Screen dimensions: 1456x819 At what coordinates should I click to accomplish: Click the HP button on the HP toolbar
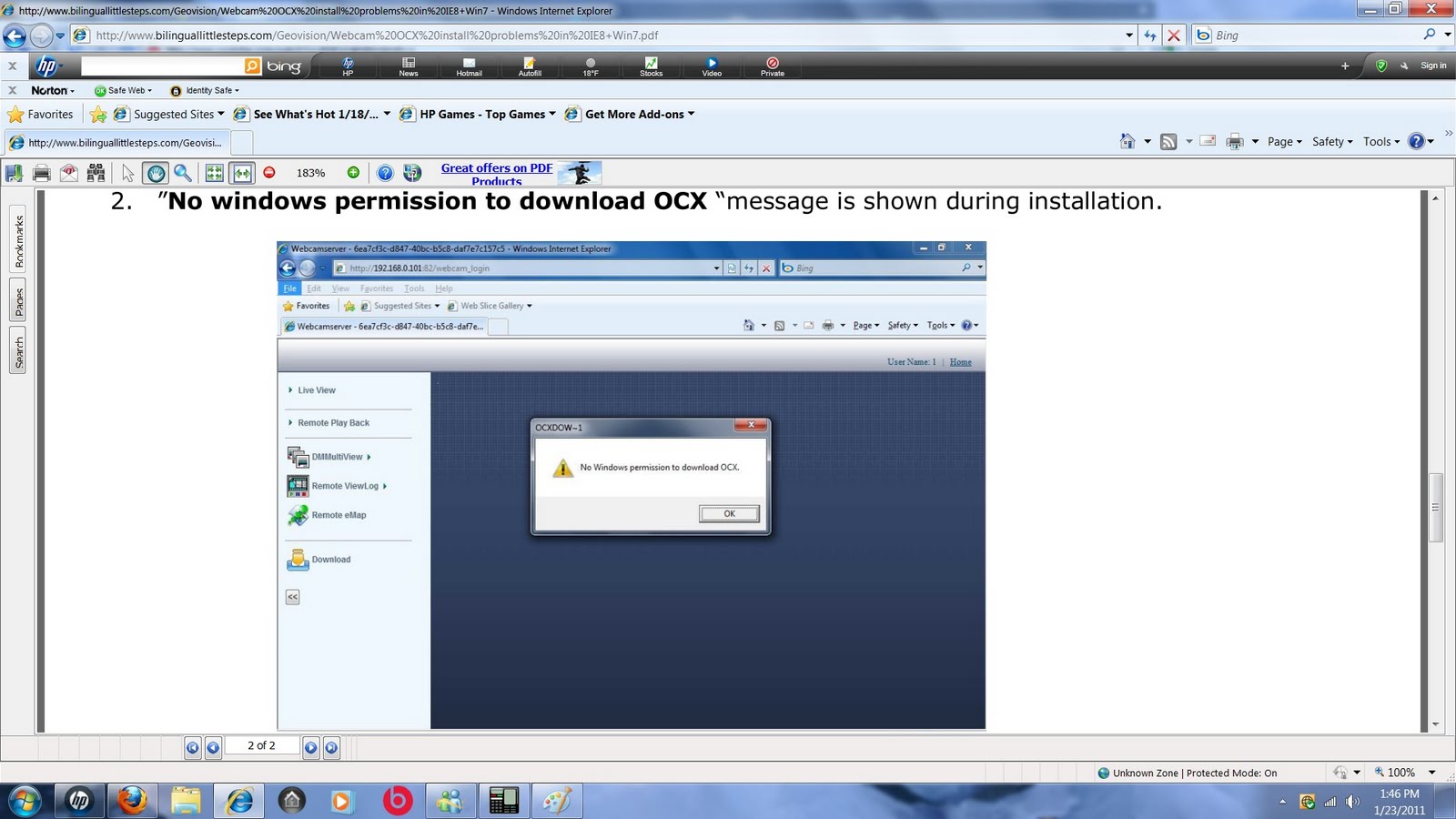[348, 66]
